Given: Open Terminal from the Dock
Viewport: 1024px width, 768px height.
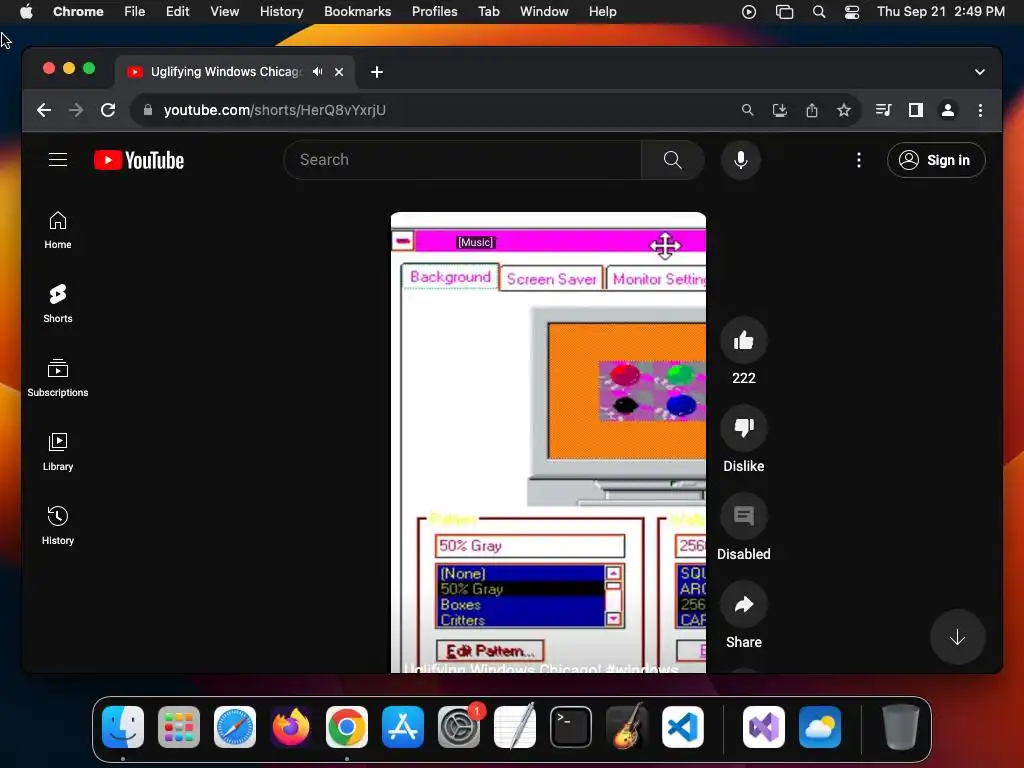Looking at the screenshot, I should pyautogui.click(x=571, y=727).
